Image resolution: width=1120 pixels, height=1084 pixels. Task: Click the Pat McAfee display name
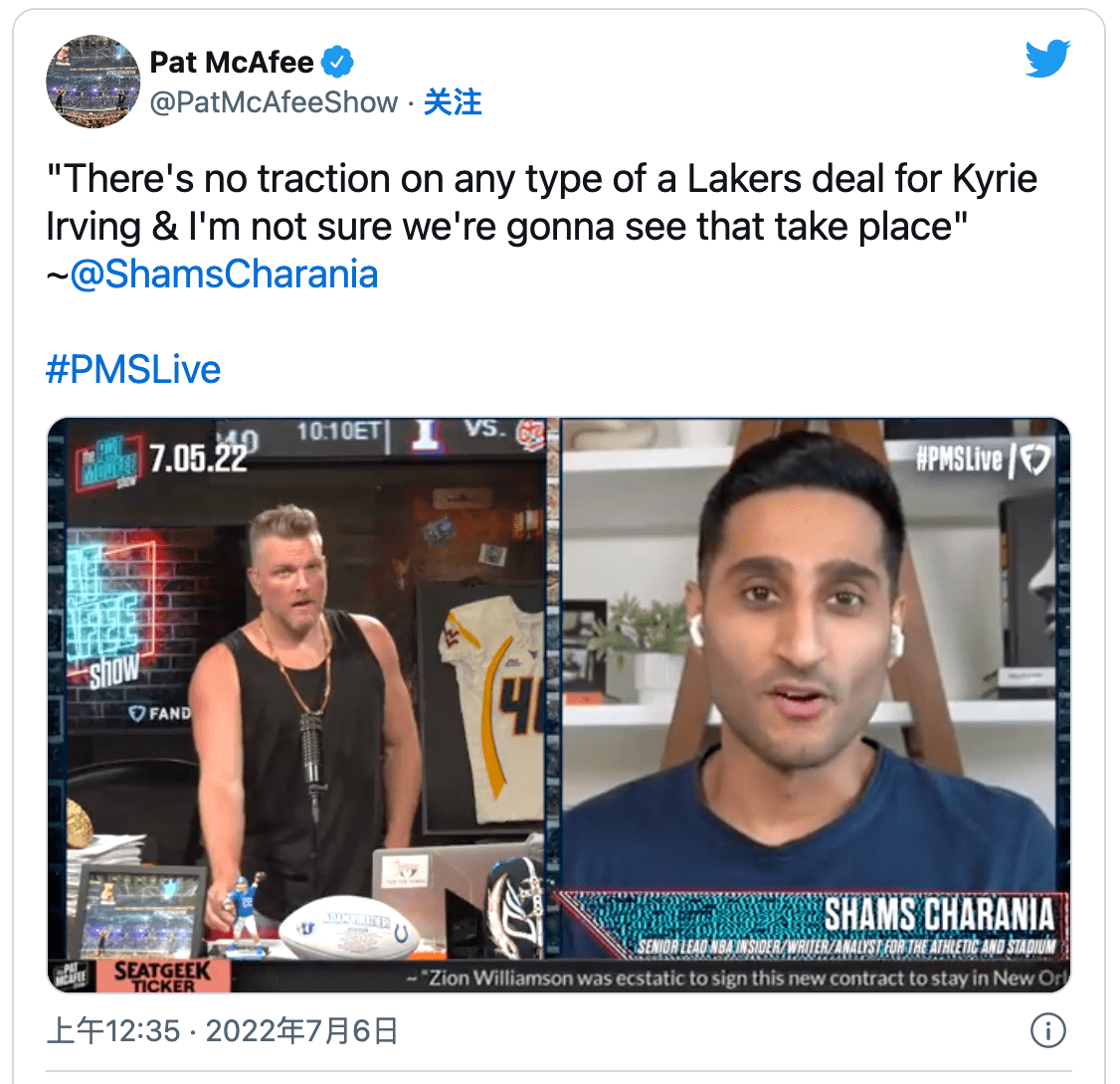(232, 62)
